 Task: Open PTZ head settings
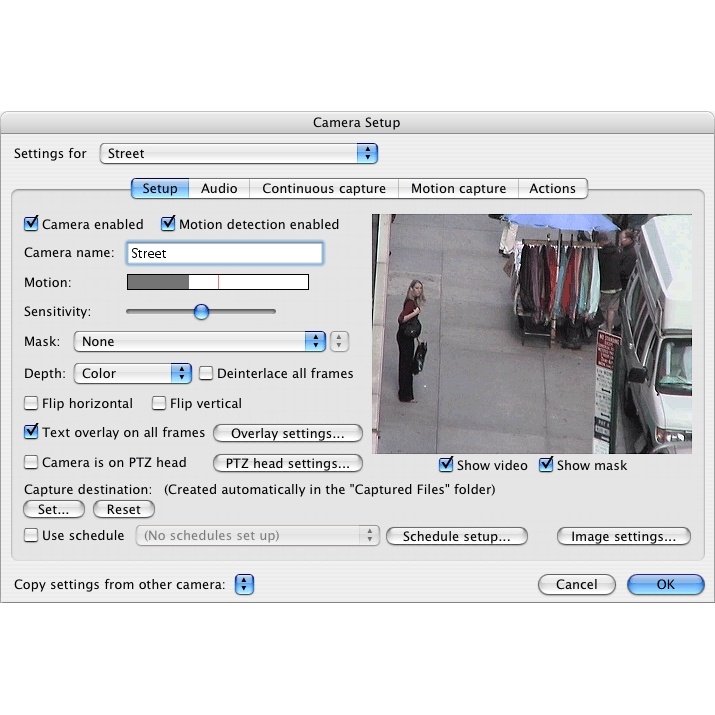click(x=287, y=463)
